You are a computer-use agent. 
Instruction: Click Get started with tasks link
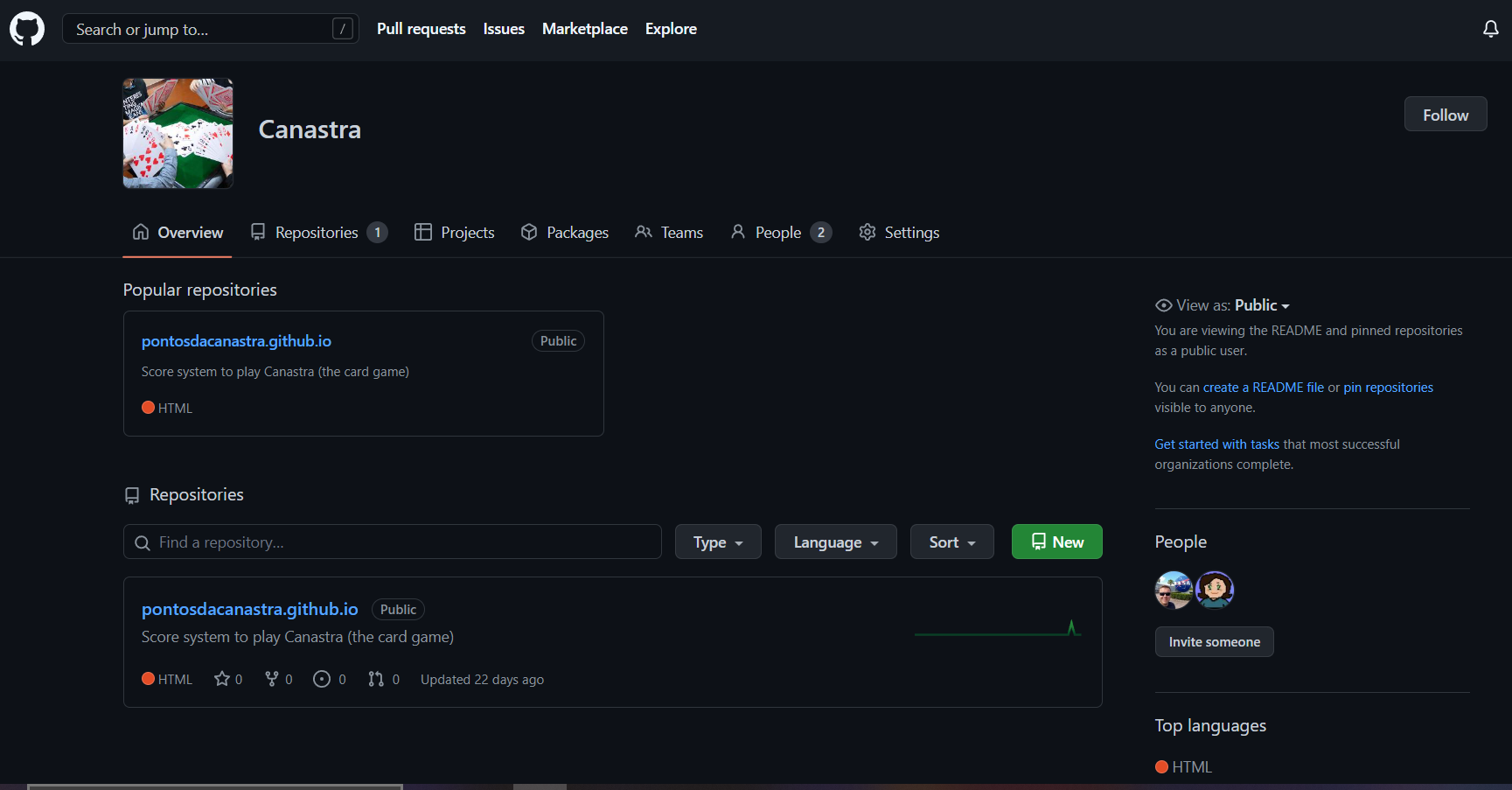pos(1216,444)
